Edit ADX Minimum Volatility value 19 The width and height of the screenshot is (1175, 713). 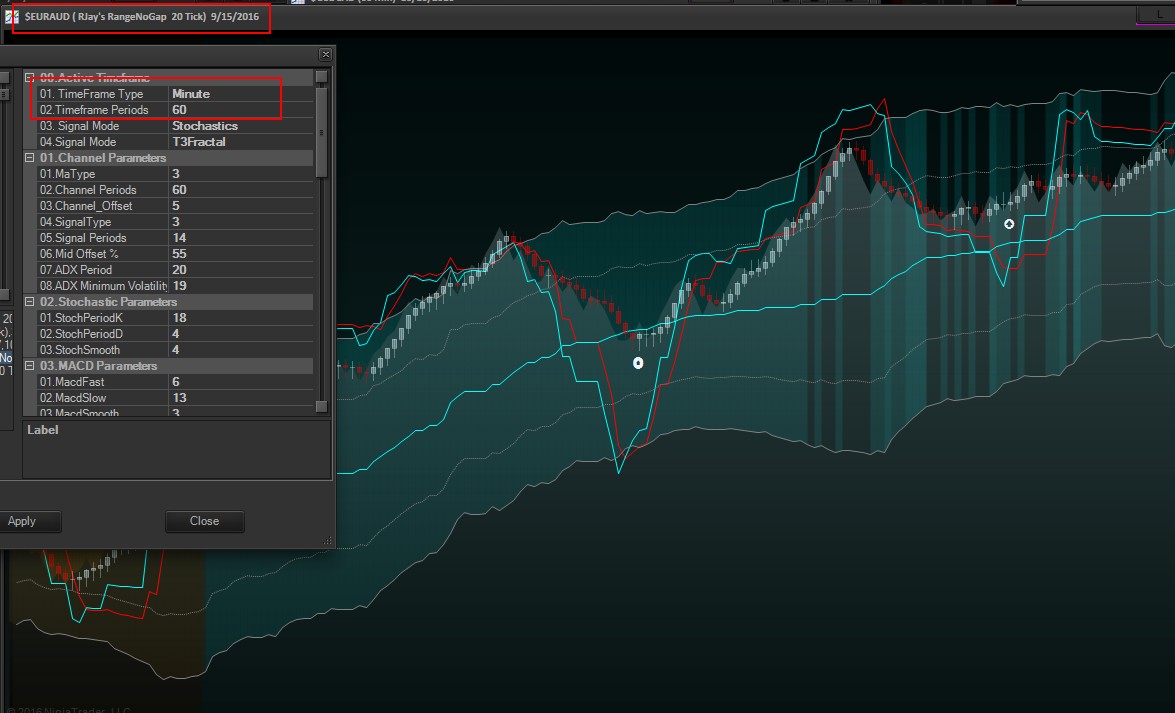[241, 286]
